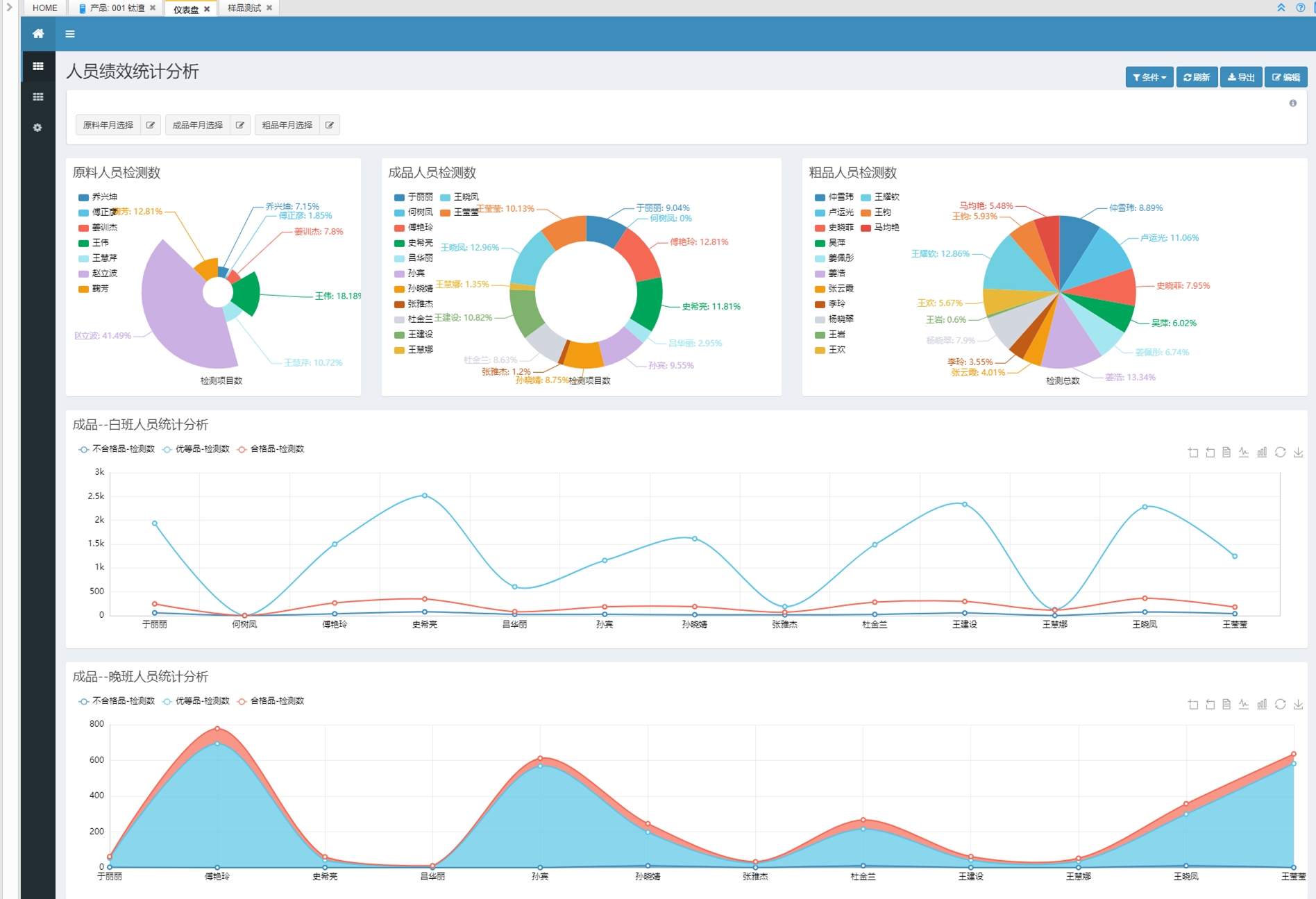Click the 王伟 green slice in 原料 pie
The width and height of the screenshot is (1316, 899).
247,294
